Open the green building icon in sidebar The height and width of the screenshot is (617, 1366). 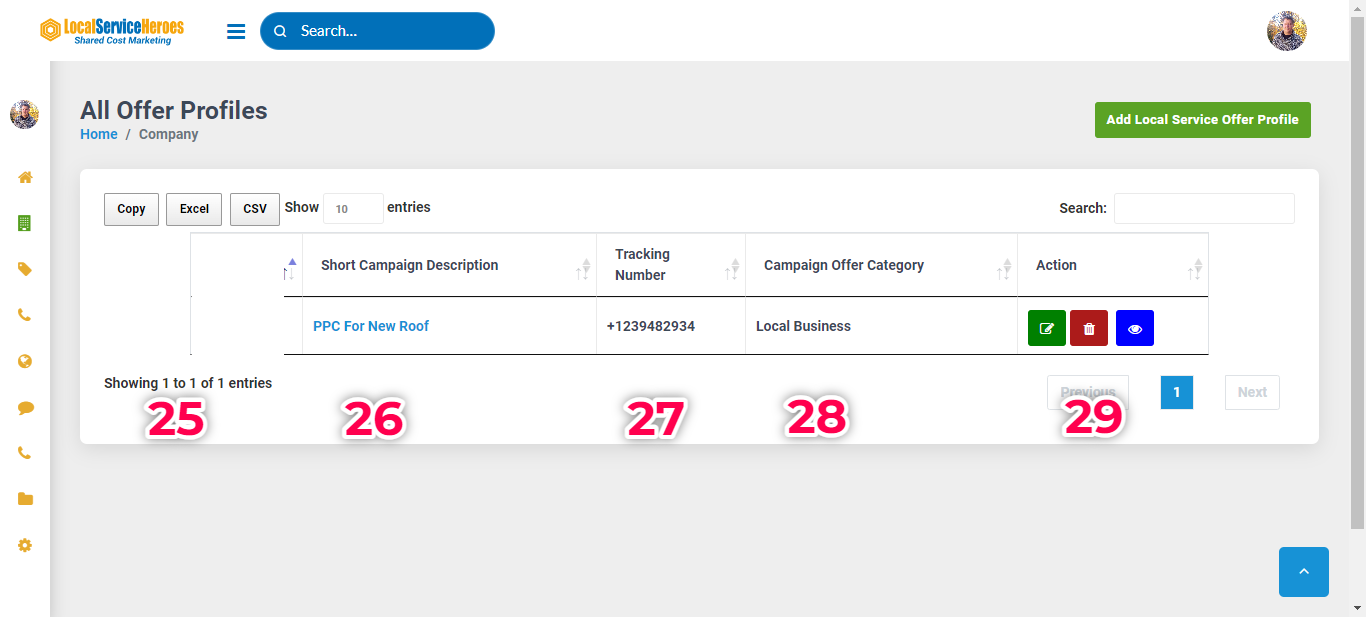25,223
